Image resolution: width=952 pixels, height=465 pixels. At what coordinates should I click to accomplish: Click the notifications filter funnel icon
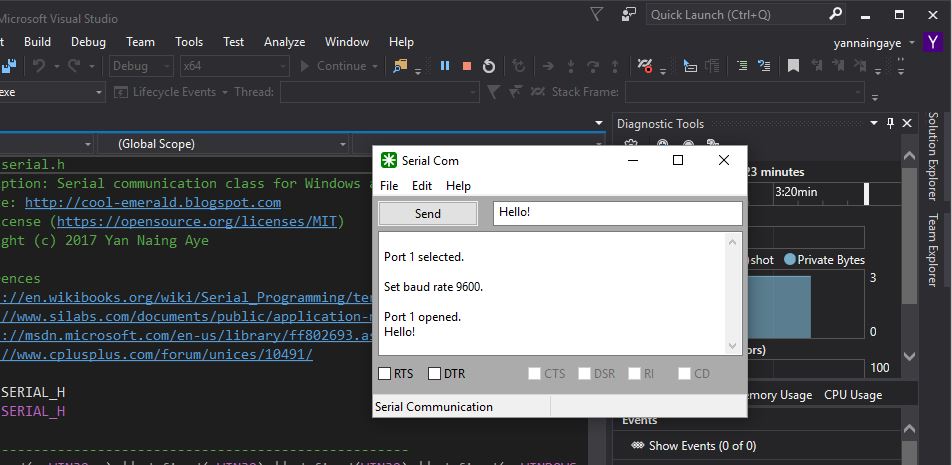597,14
